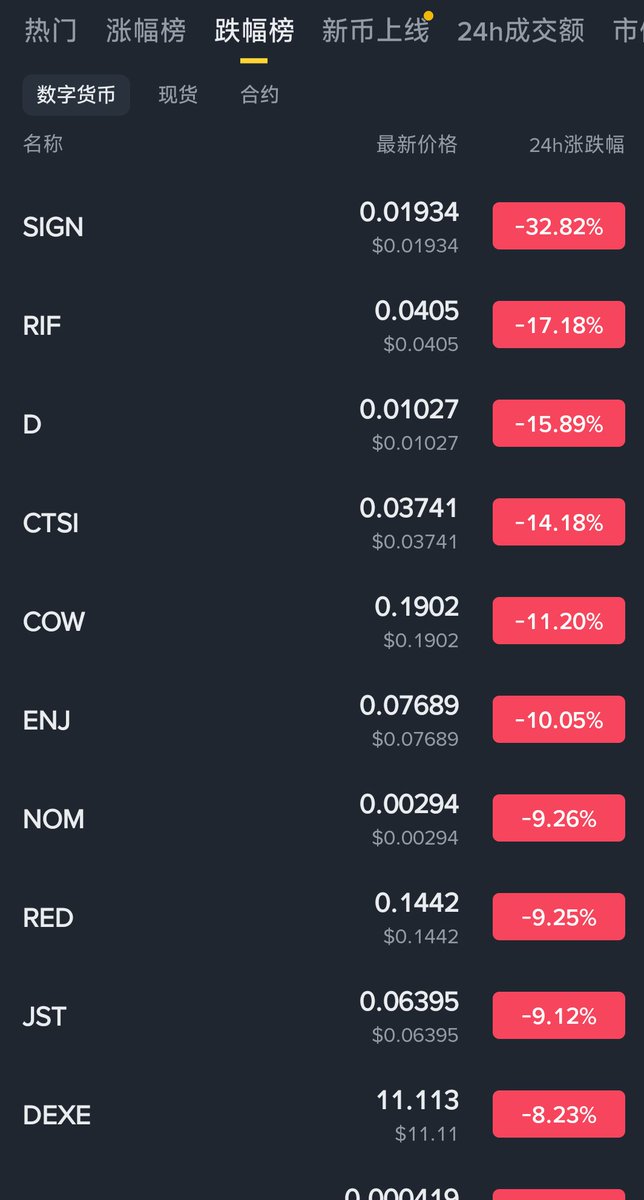Open the 新币上线 tab
The height and width of the screenshot is (1200, 644).
[x=375, y=30]
